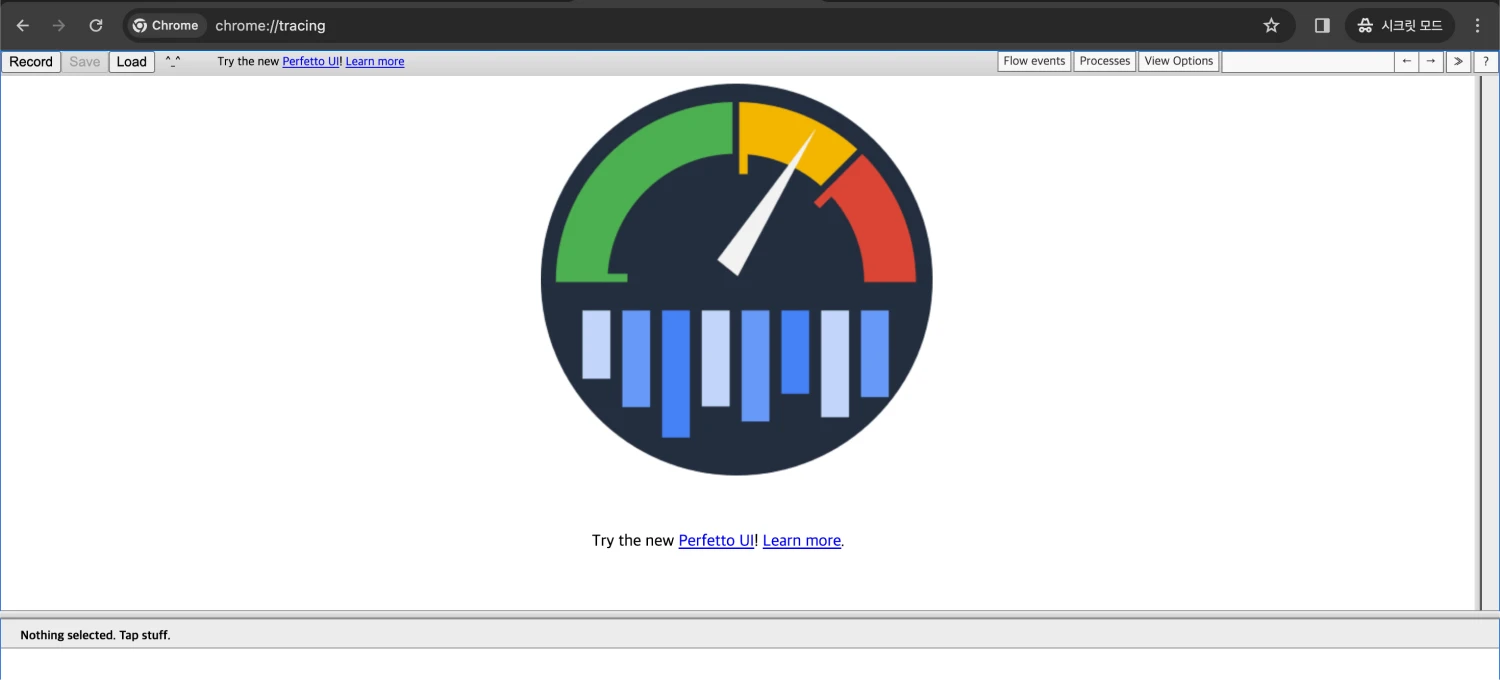The height and width of the screenshot is (680, 1500).
Task: Open the View Options dropdown
Action: [1178, 61]
